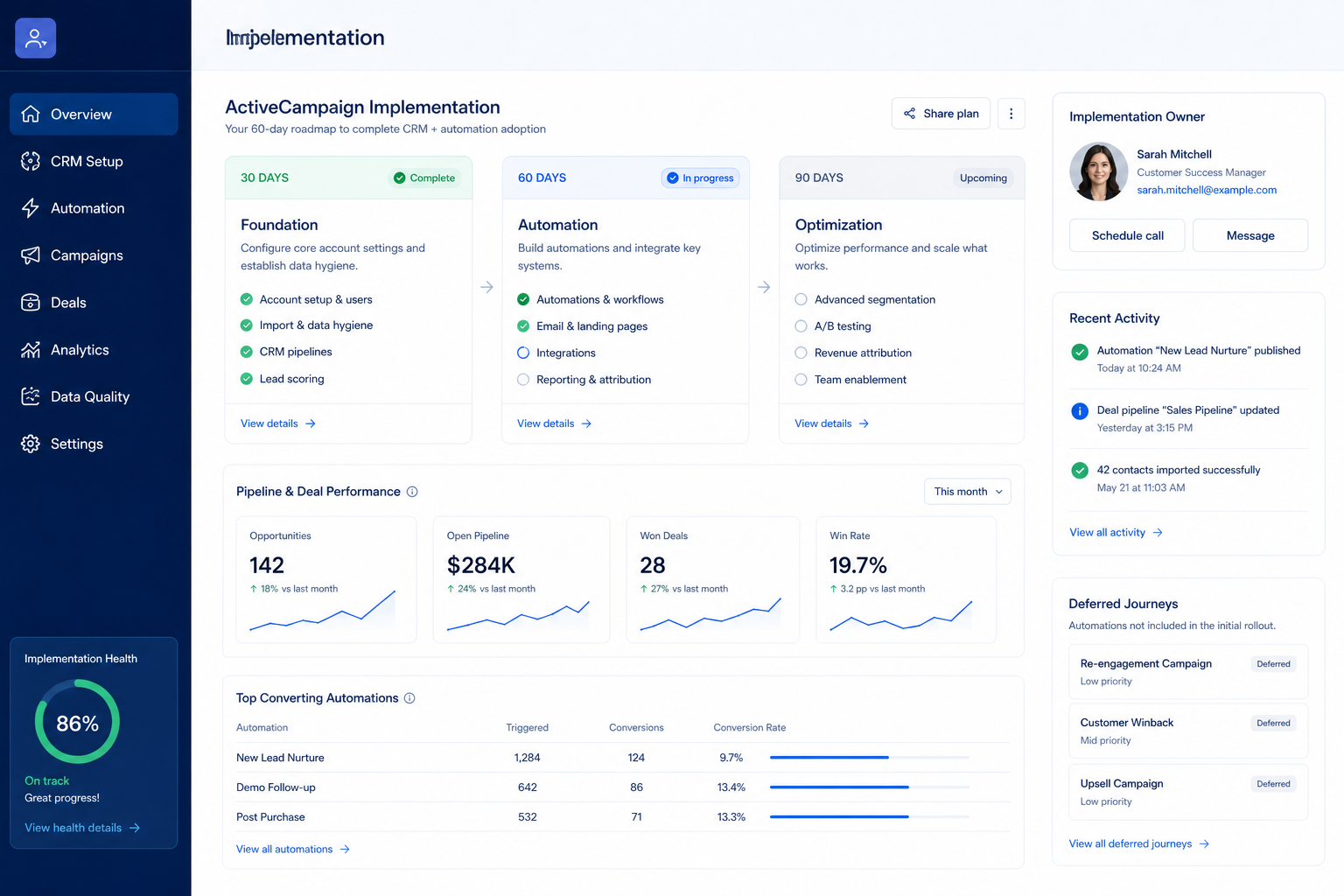Viewport: 1344px width, 896px height.
Task: Toggle the CRM pipelines checkmark
Action: tap(247, 352)
